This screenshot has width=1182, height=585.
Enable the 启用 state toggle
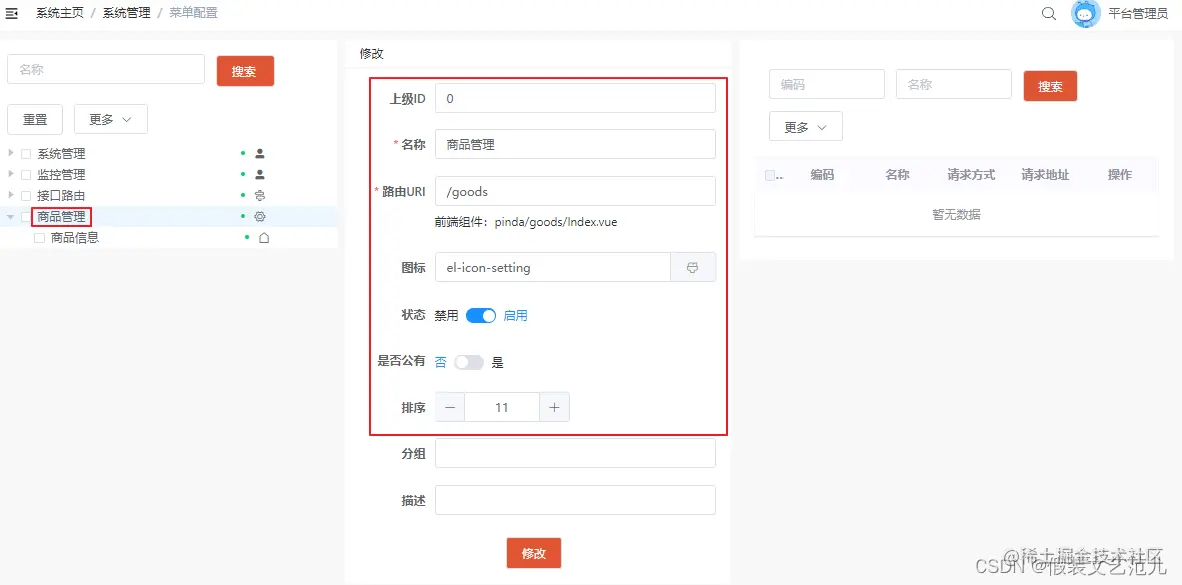pyautogui.click(x=480, y=315)
